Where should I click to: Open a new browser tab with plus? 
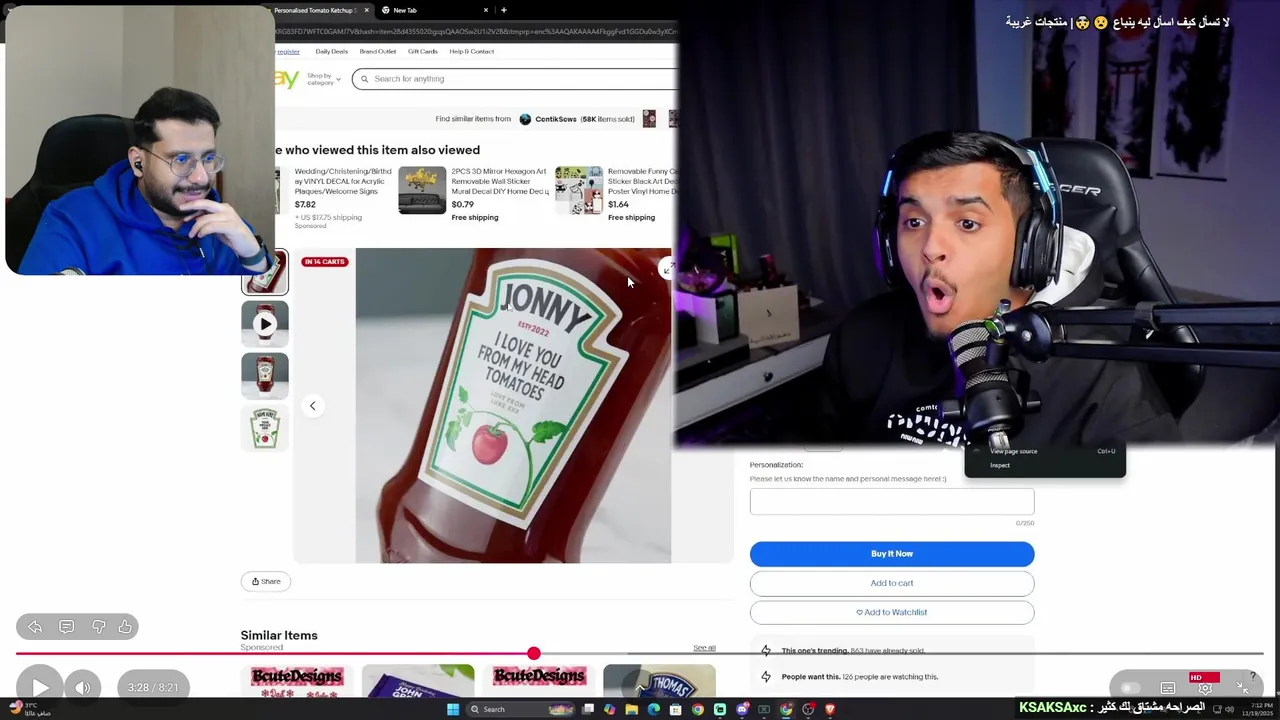[504, 10]
